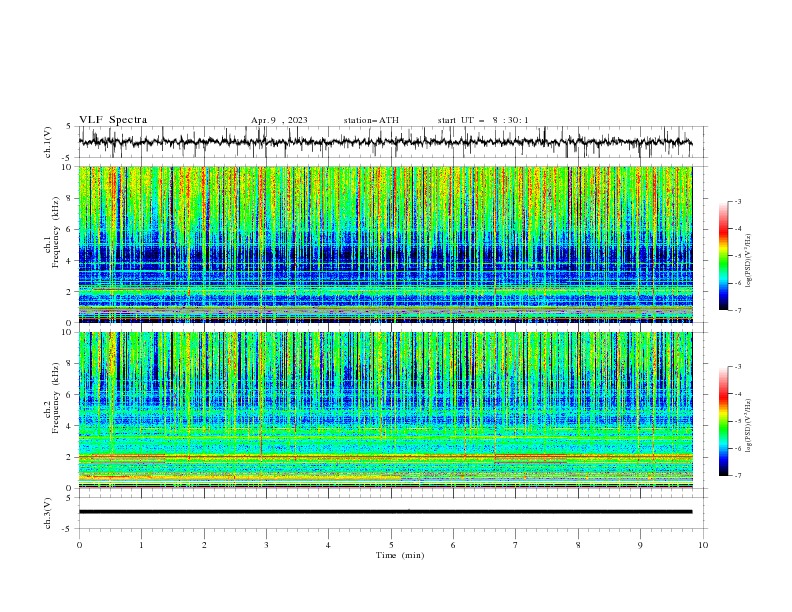Click the ch.1 voltage waveform trace

pos(385,142)
